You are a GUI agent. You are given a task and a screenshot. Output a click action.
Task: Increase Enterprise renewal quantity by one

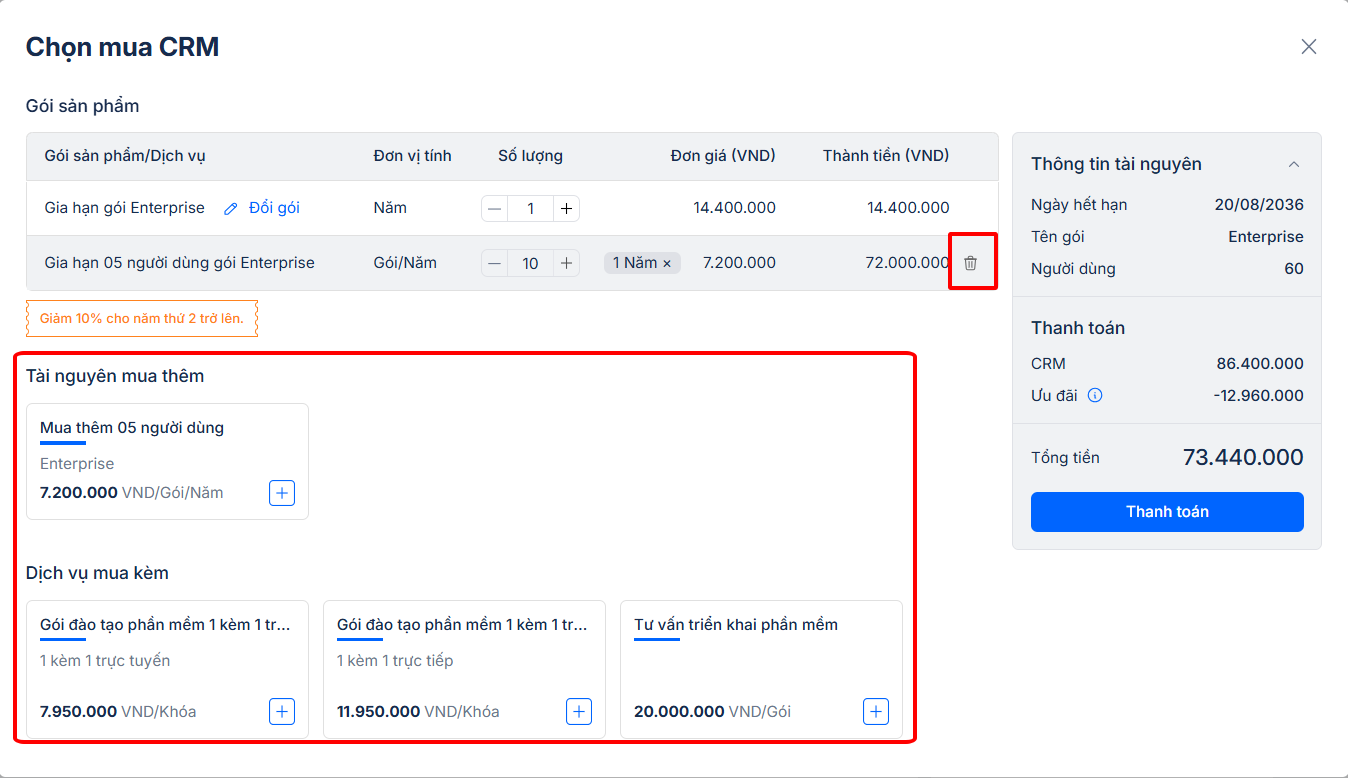[x=566, y=209]
